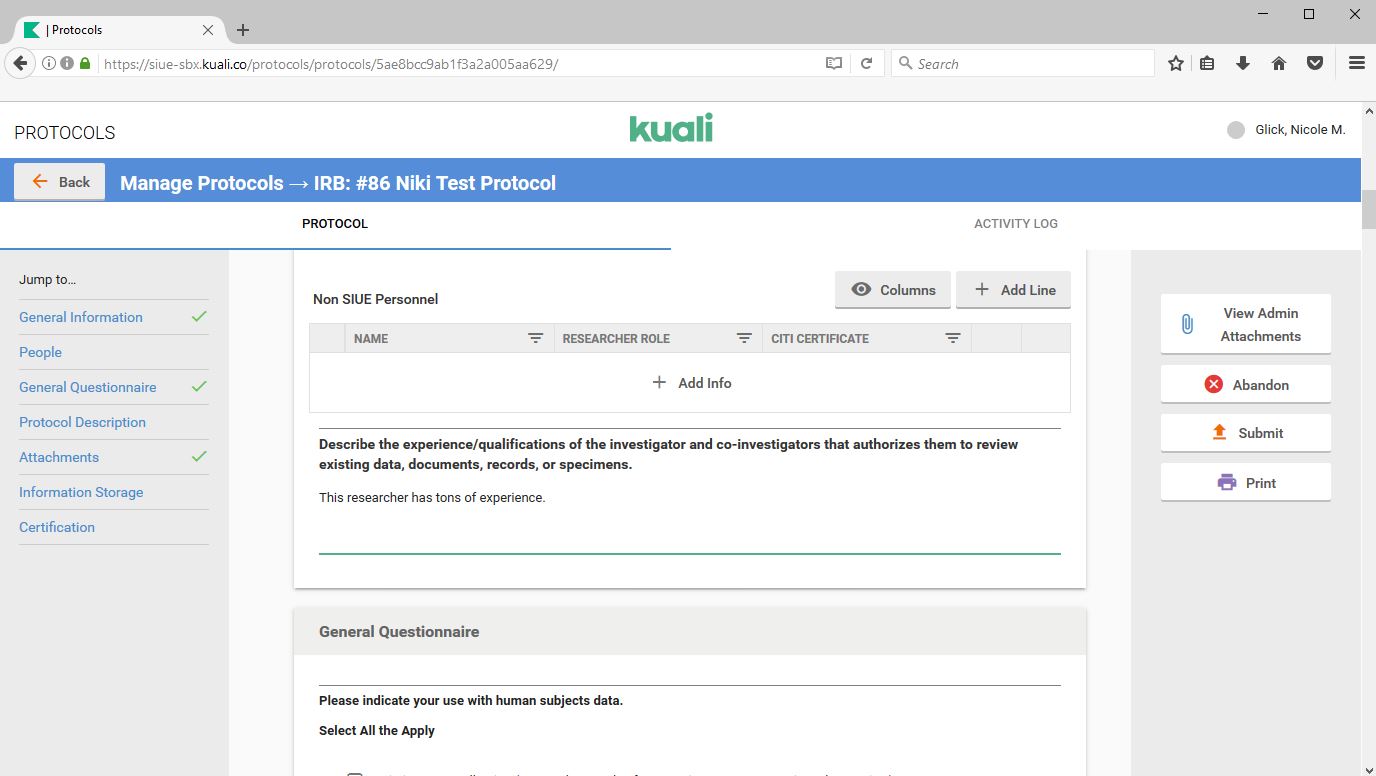The width and height of the screenshot is (1376, 776).
Task: Click the purple Print icon
Action: pyautogui.click(x=1226, y=483)
